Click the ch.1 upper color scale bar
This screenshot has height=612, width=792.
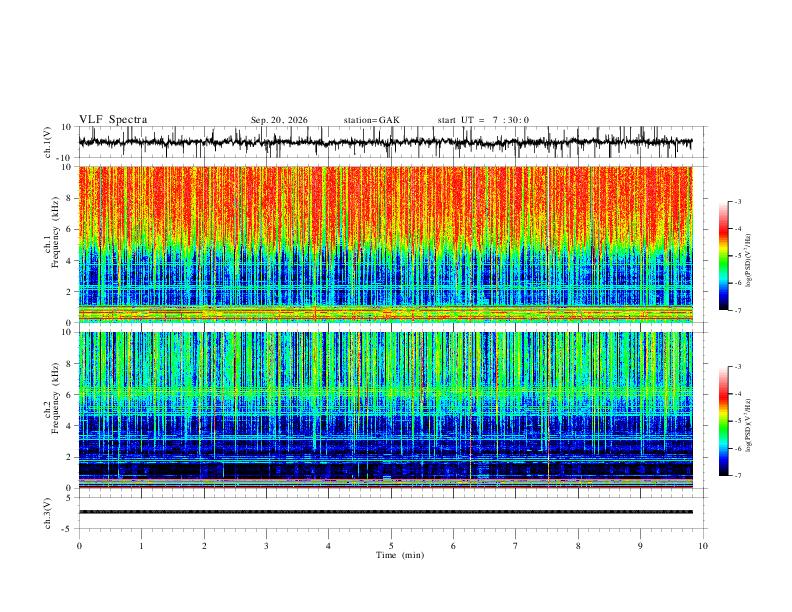(x=723, y=256)
